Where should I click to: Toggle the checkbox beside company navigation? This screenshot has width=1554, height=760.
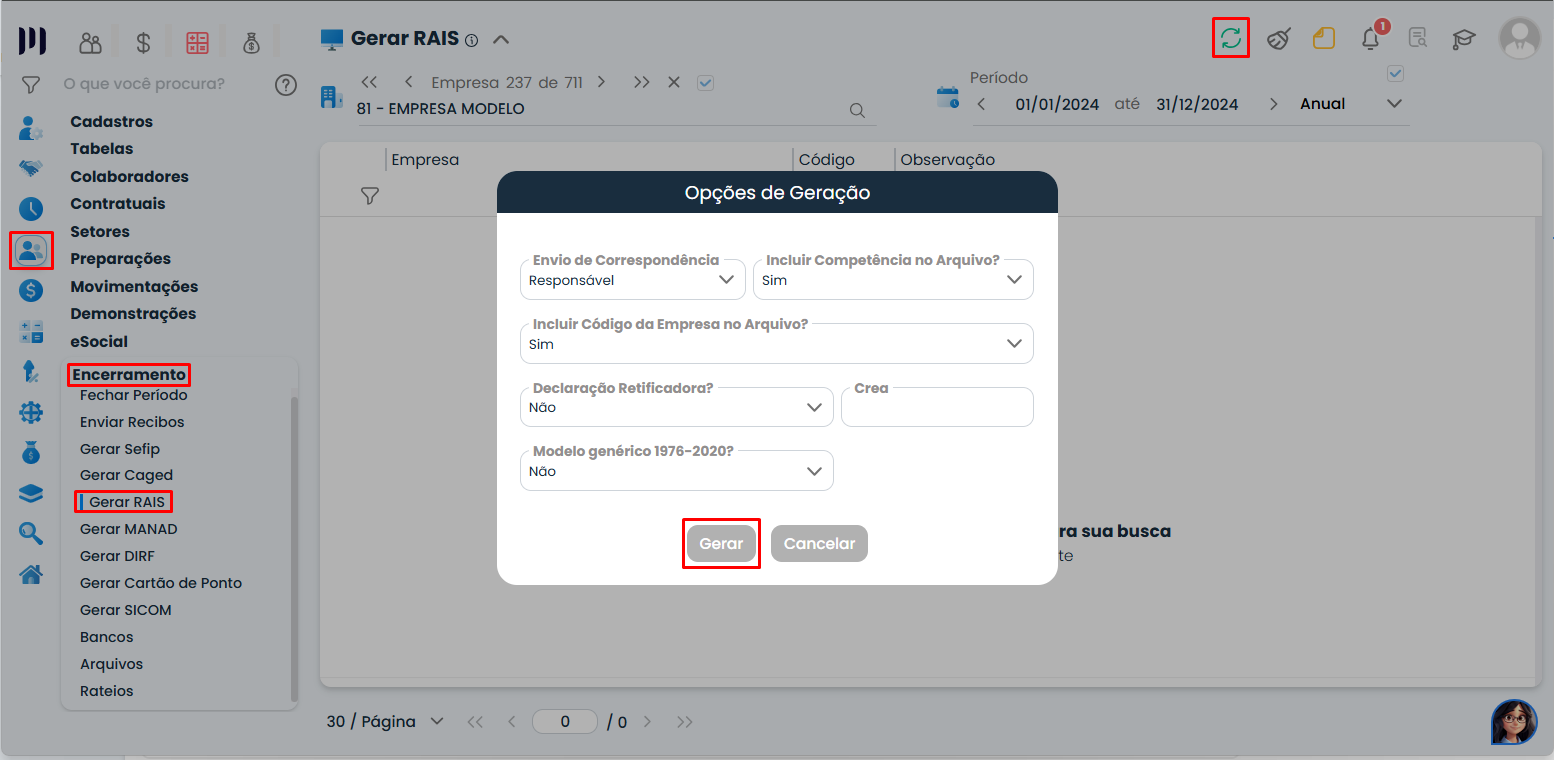click(705, 83)
